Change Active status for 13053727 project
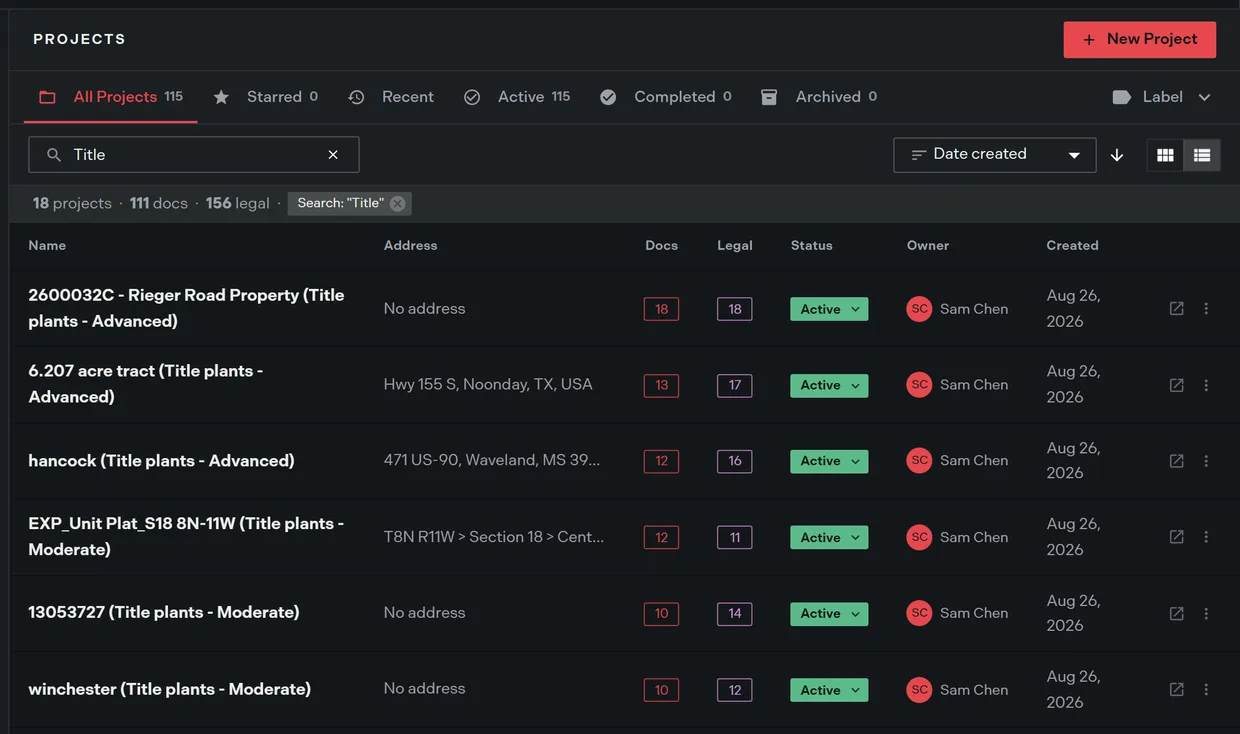 [x=829, y=613]
